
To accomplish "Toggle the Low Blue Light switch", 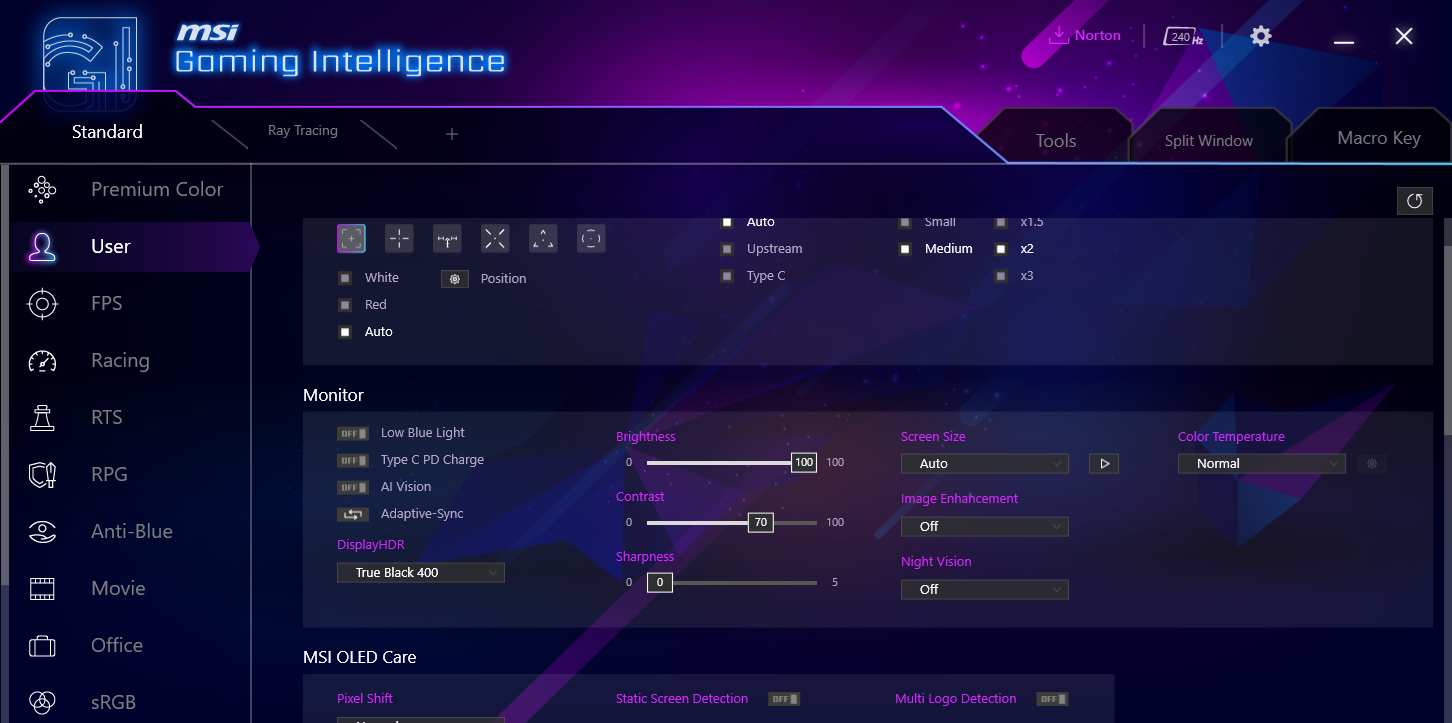I will [x=353, y=433].
